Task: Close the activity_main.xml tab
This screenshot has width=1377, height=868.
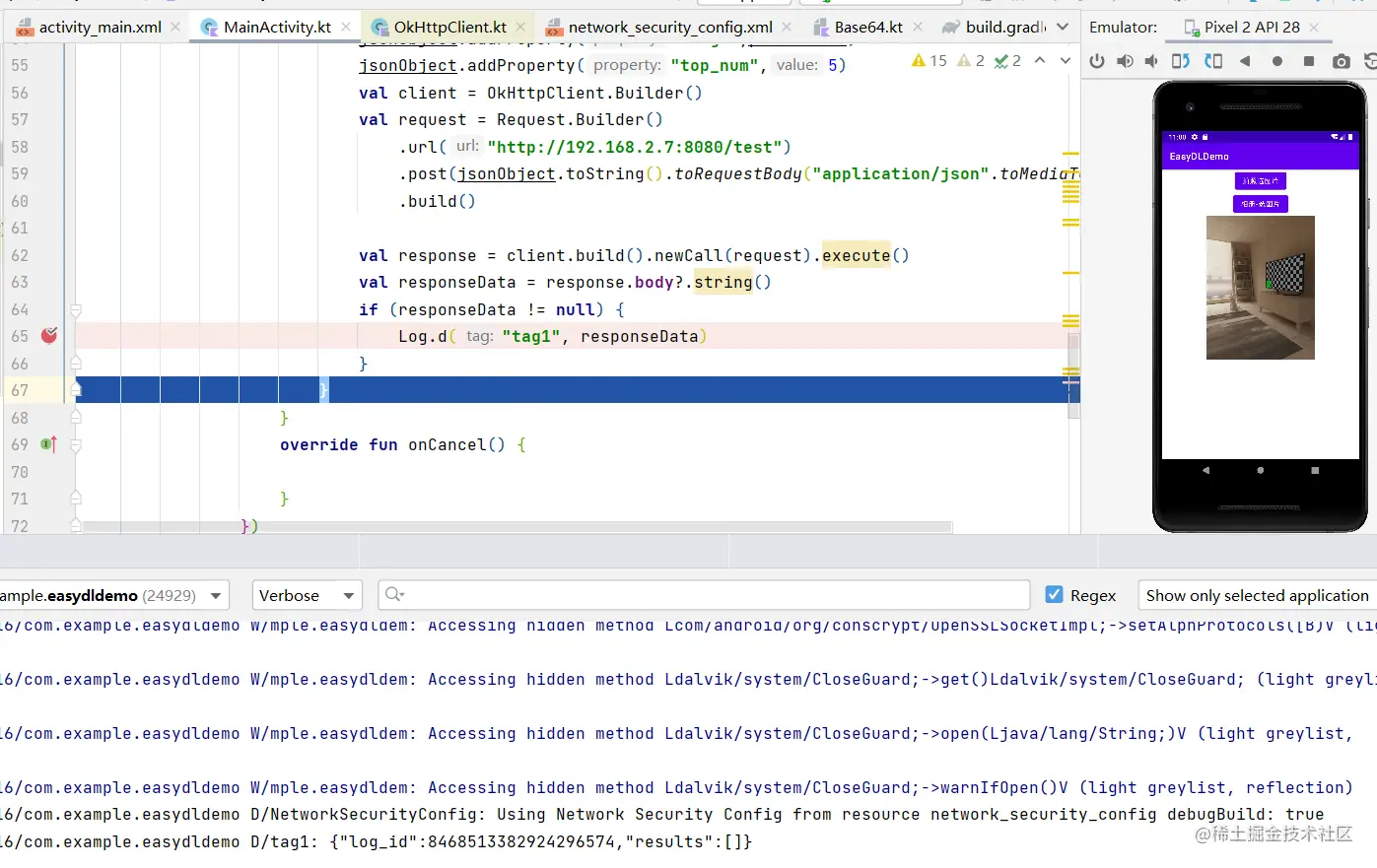Action: point(175,27)
